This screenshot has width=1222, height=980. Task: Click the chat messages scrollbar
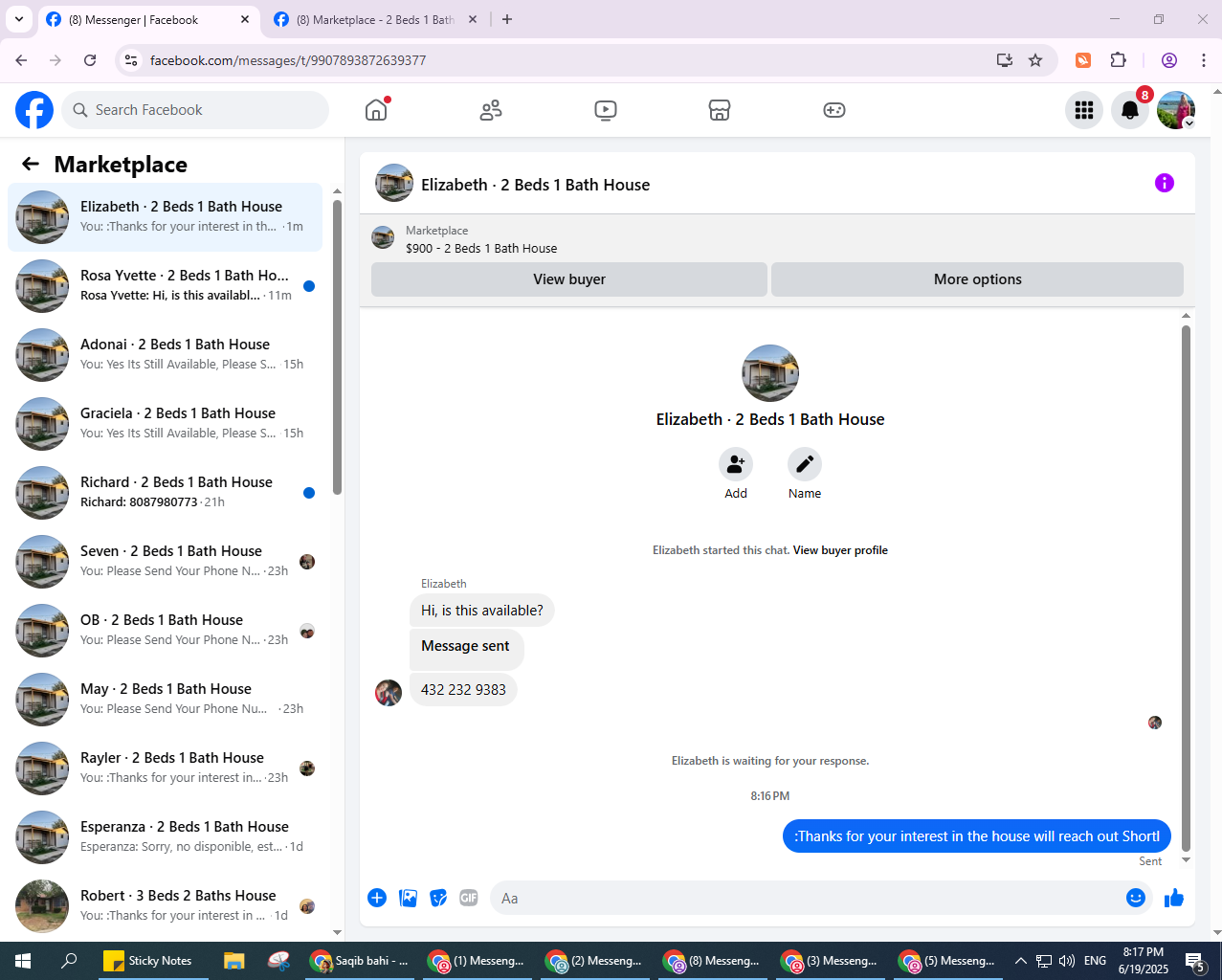[x=1186, y=589]
